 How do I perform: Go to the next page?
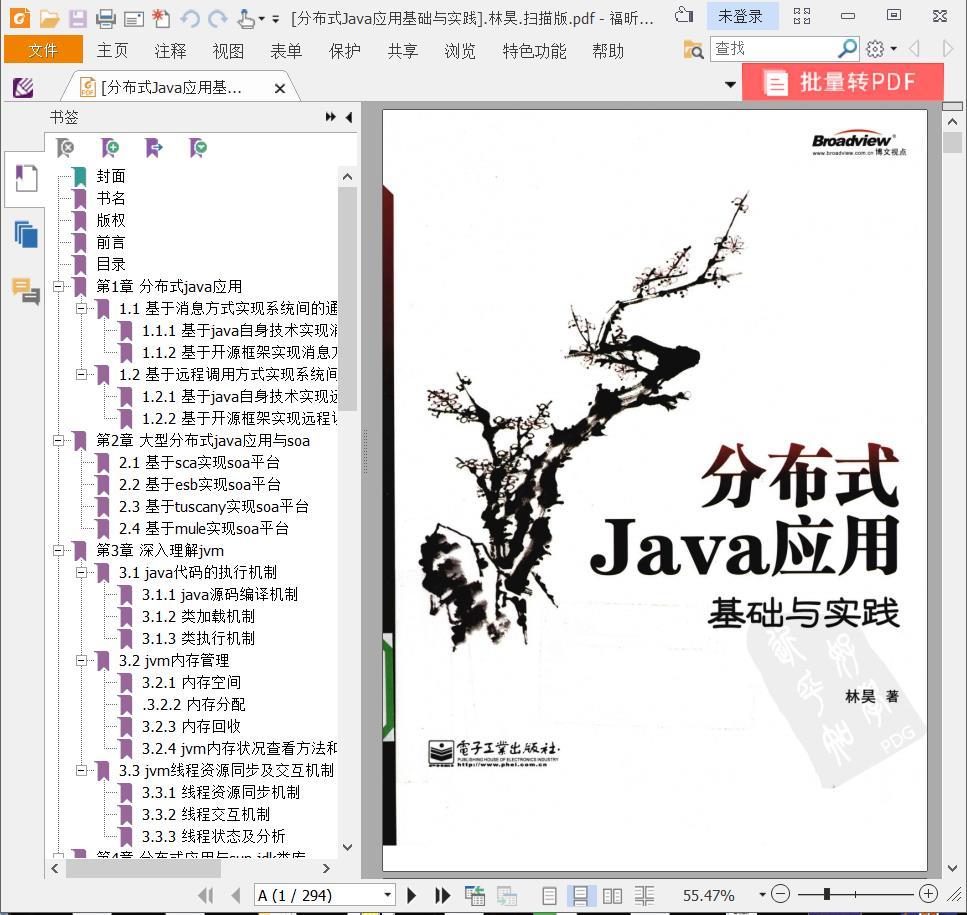click(x=411, y=895)
